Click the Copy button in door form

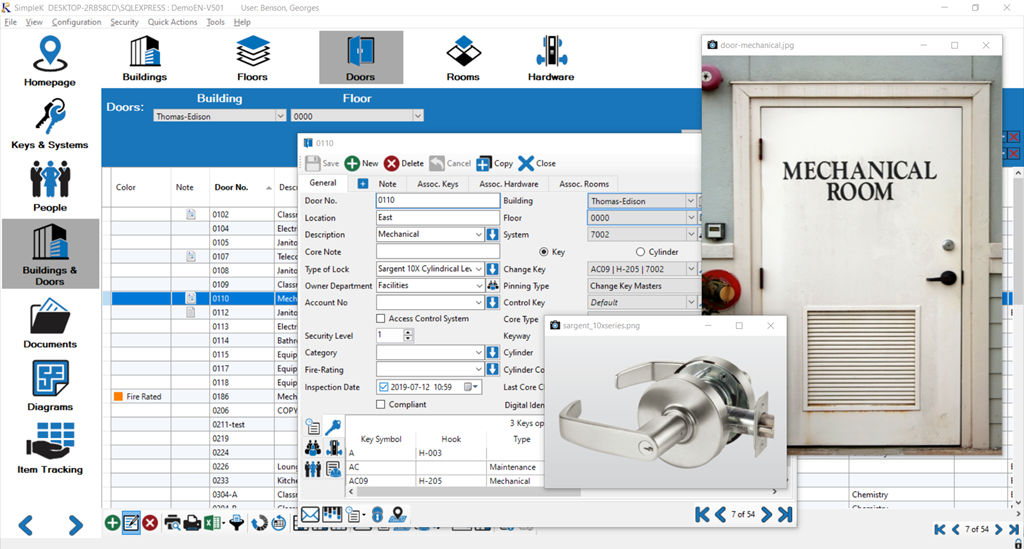[494, 163]
